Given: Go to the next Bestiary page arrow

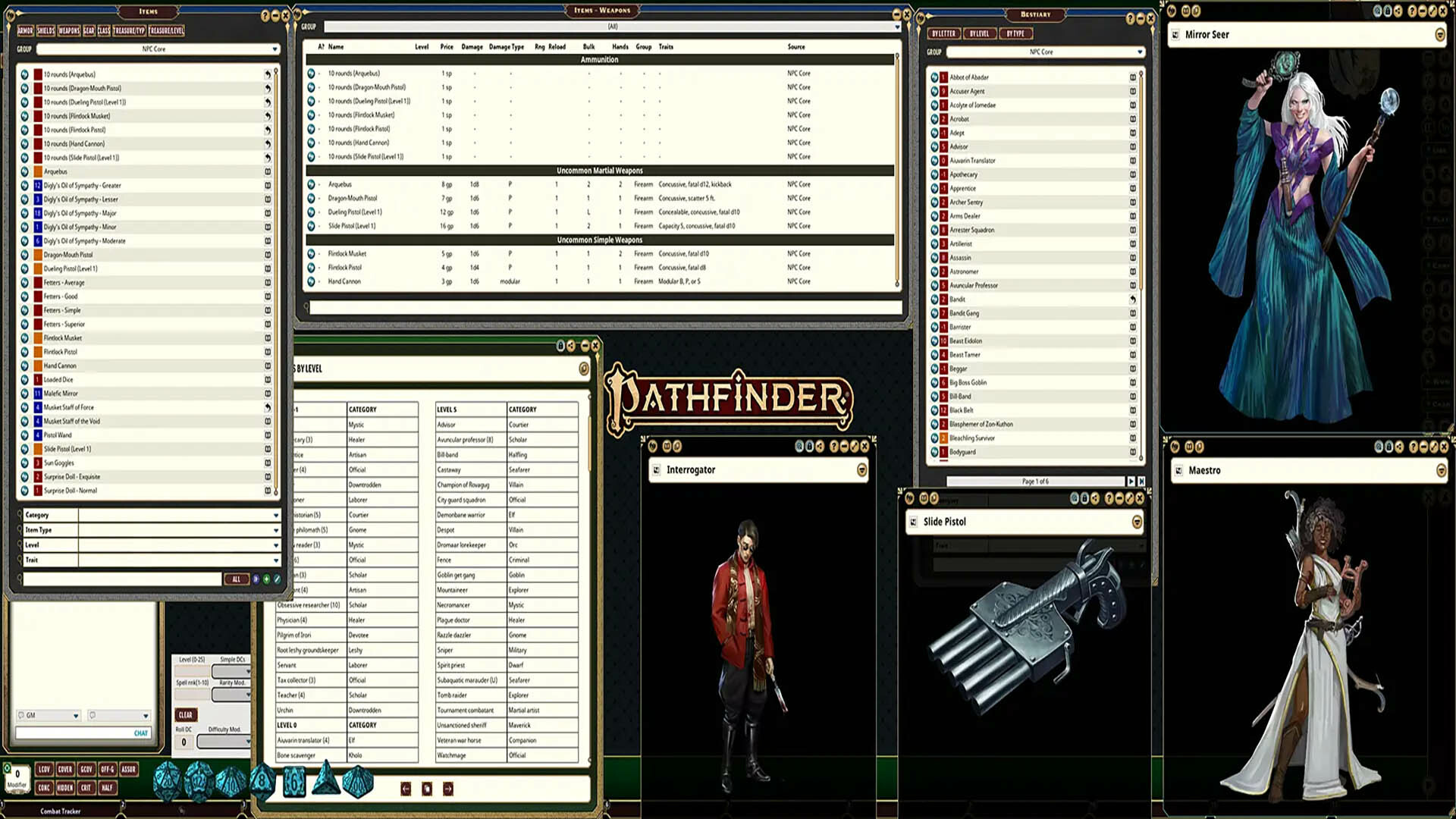Looking at the screenshot, I should [1131, 482].
